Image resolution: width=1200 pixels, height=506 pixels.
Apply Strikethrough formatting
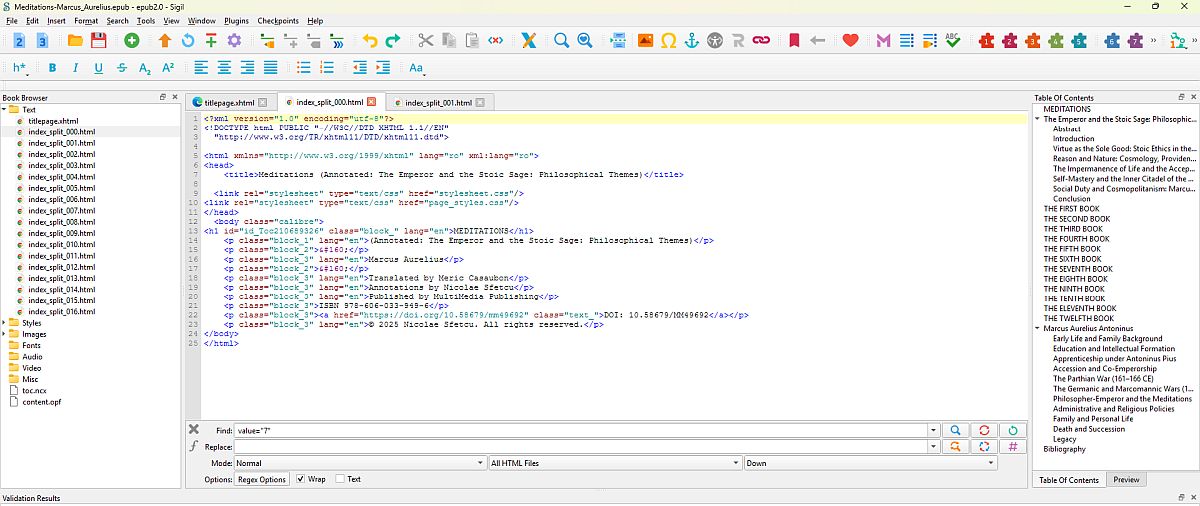pos(121,68)
